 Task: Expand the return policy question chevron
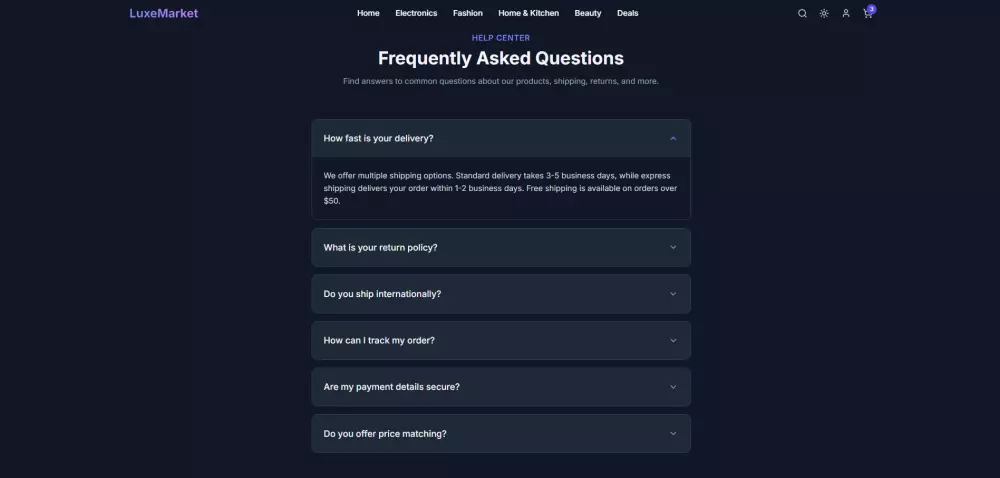pyautogui.click(x=673, y=247)
